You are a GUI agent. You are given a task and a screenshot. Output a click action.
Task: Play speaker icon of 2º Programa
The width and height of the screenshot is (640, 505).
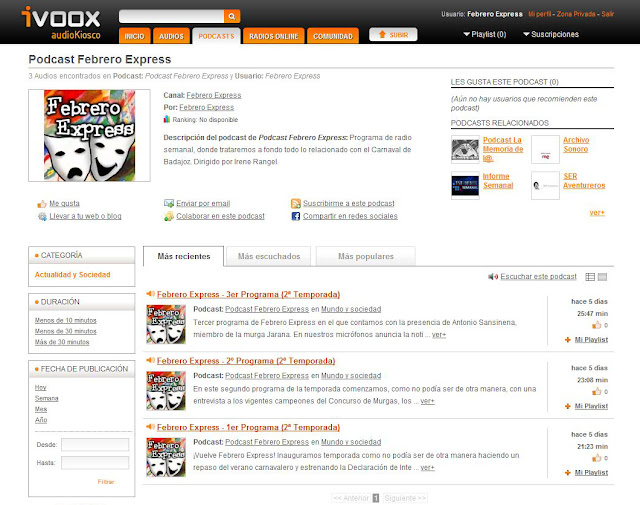click(x=150, y=360)
